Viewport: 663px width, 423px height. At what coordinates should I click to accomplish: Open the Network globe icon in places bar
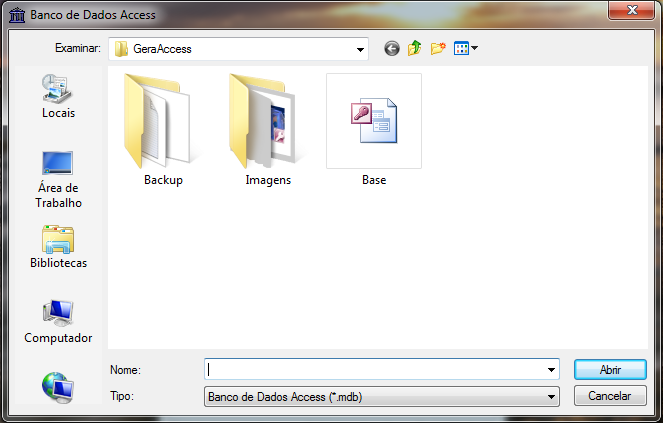tap(58, 387)
